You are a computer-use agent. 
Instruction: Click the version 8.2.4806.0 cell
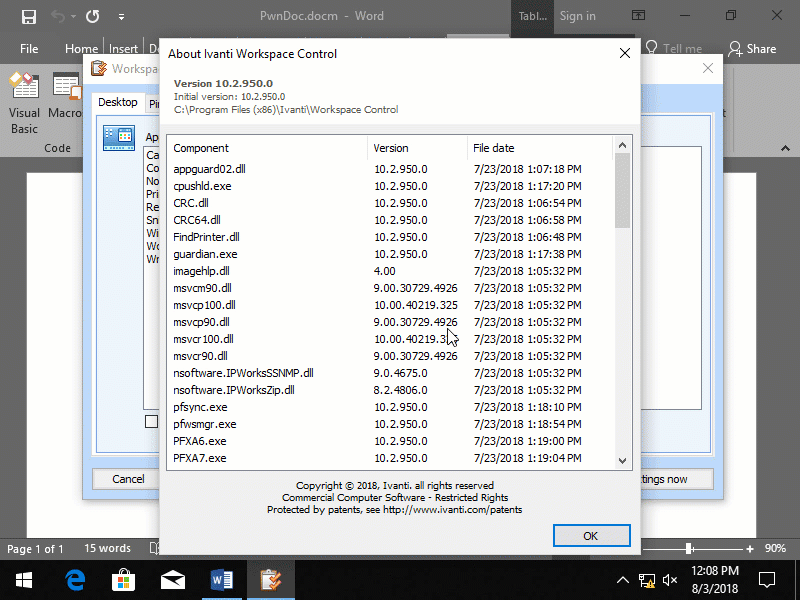pyautogui.click(x=401, y=390)
